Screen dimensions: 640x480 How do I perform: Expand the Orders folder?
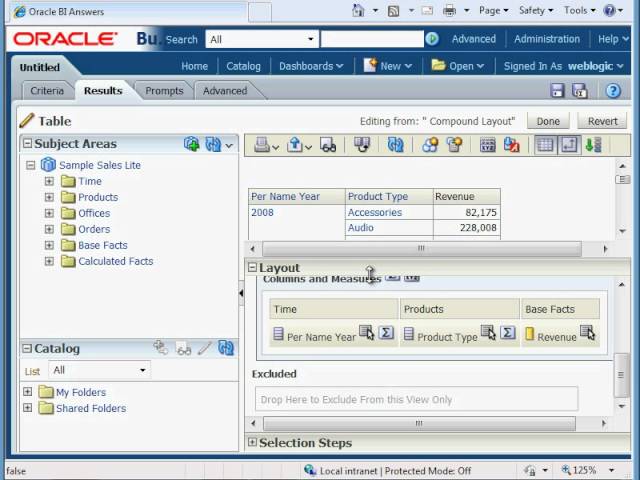pyautogui.click(x=49, y=229)
